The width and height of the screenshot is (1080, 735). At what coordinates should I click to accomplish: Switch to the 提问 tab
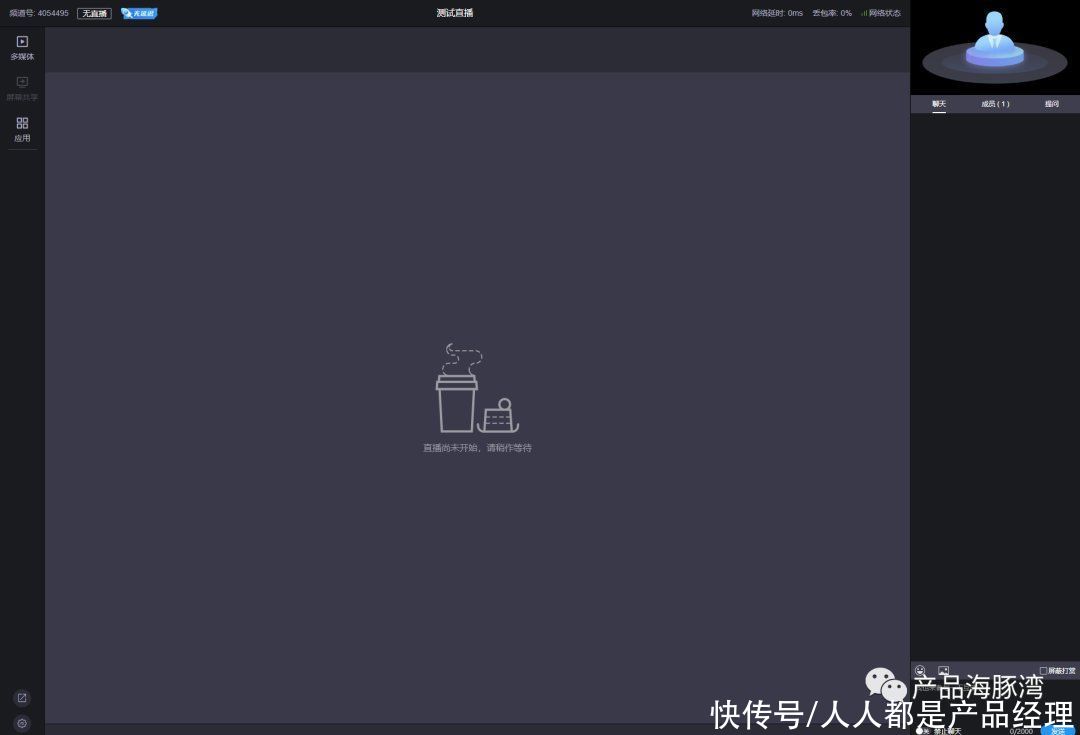coord(1052,104)
